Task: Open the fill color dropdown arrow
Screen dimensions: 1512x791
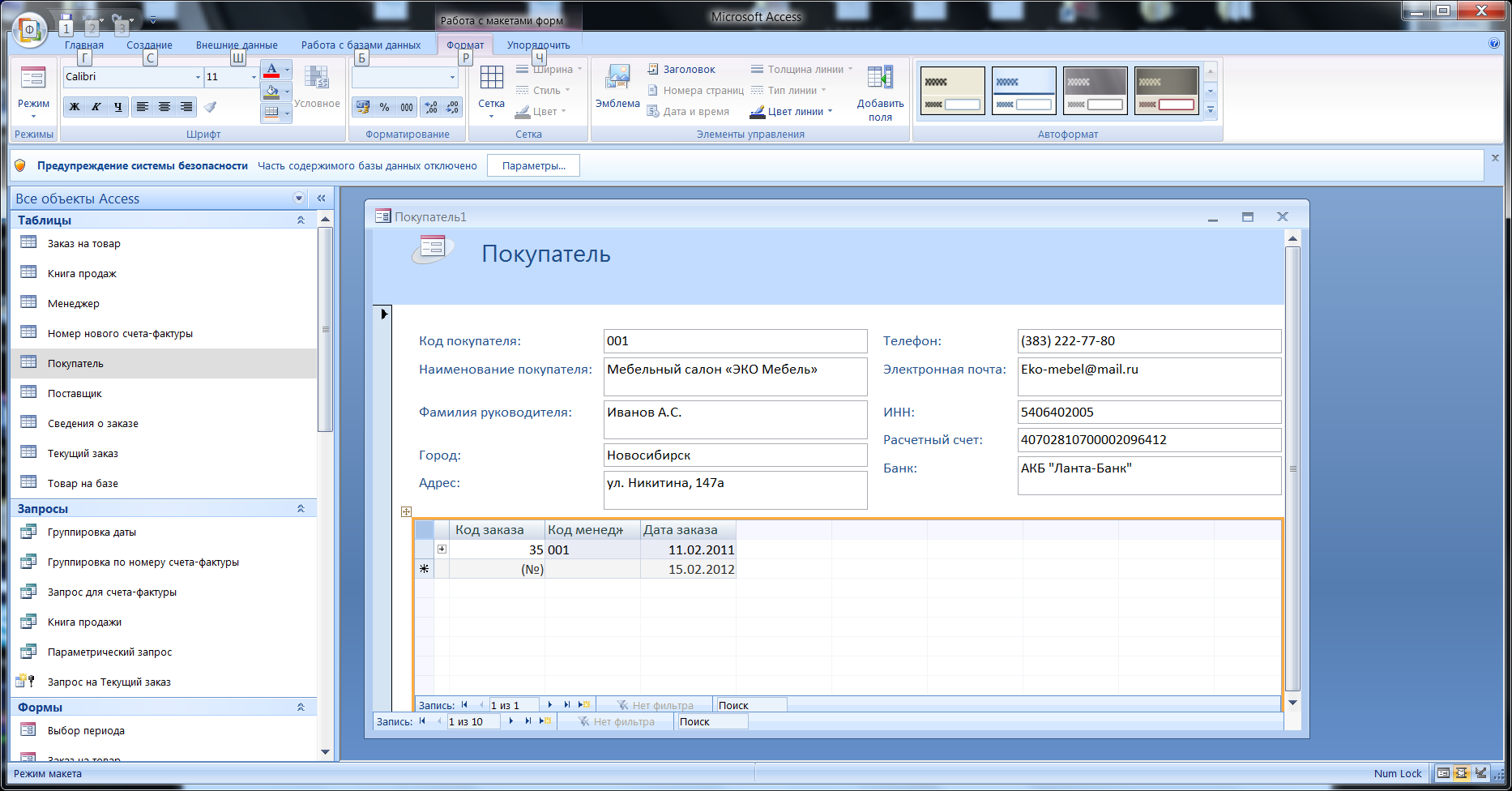Action: [287, 92]
